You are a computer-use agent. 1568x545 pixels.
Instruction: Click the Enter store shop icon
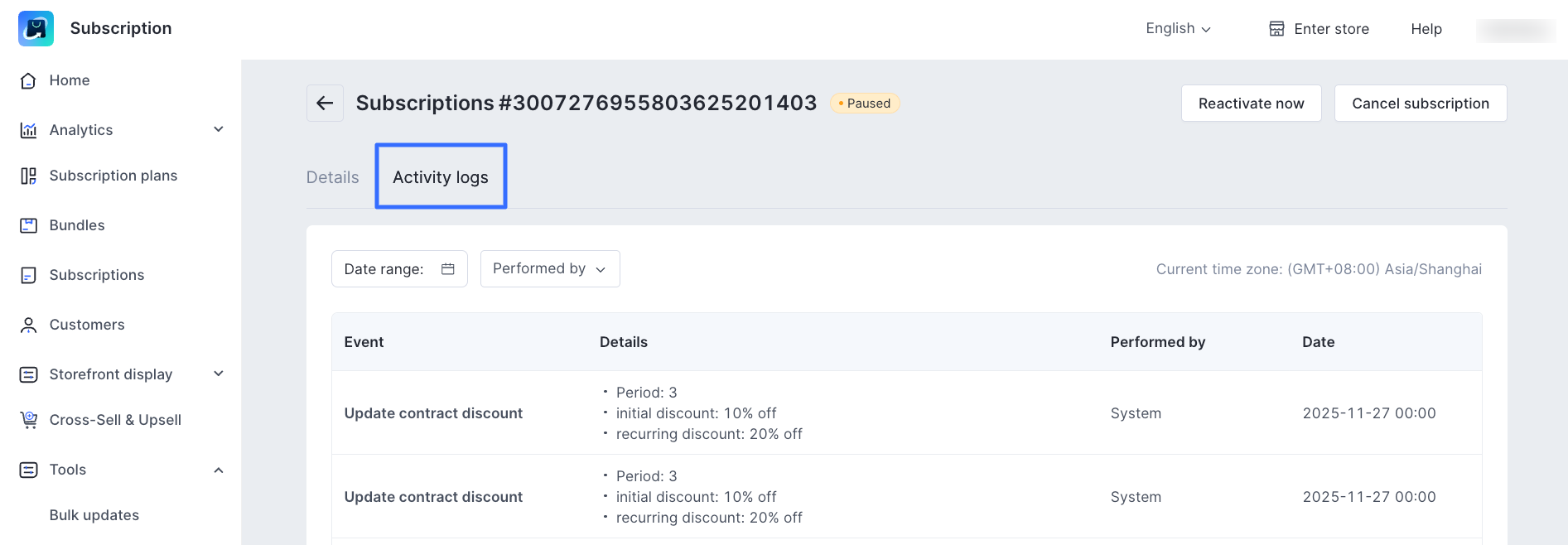coord(1276,29)
